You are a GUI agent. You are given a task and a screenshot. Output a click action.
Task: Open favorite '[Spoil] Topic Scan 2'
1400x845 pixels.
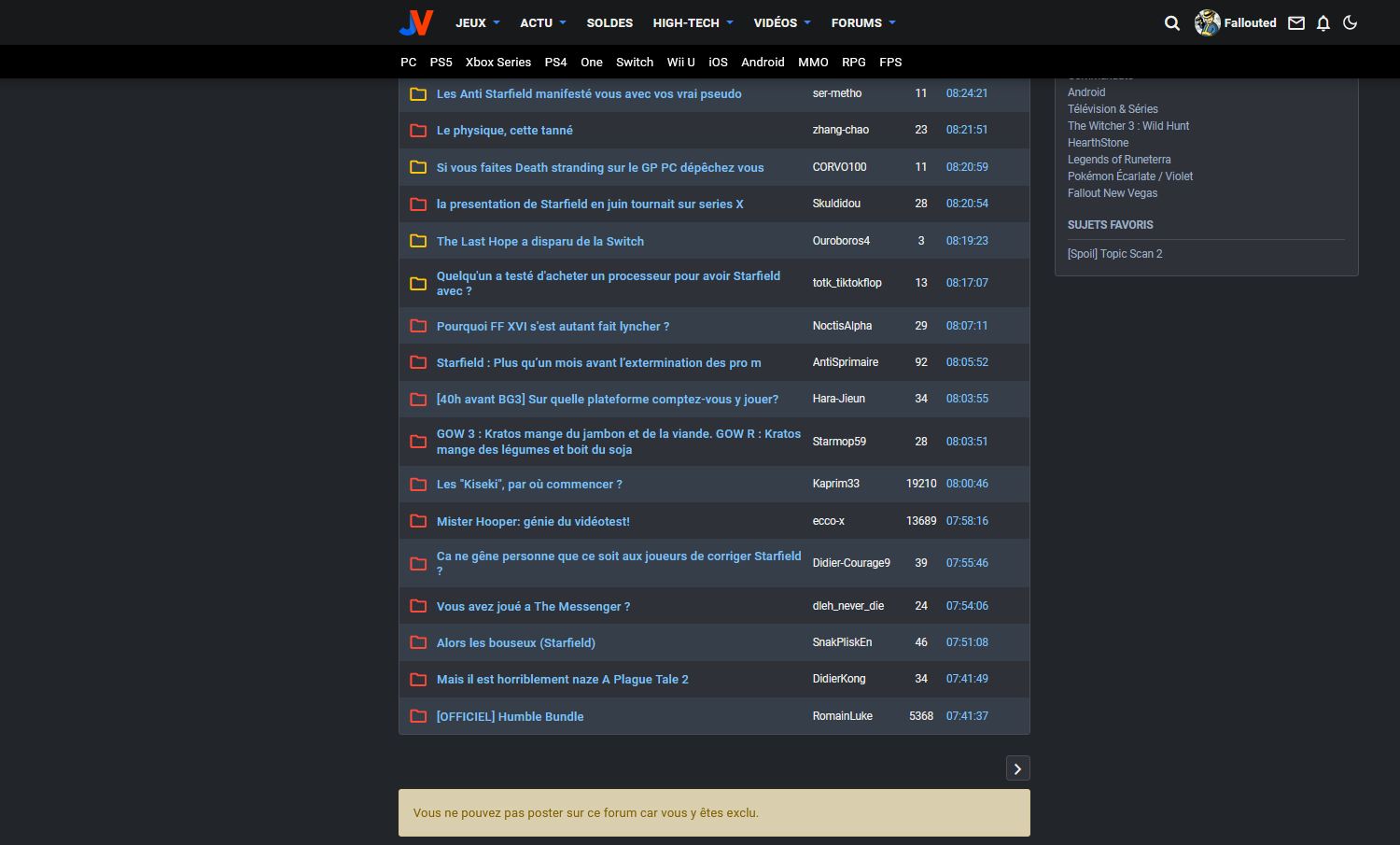click(1114, 254)
